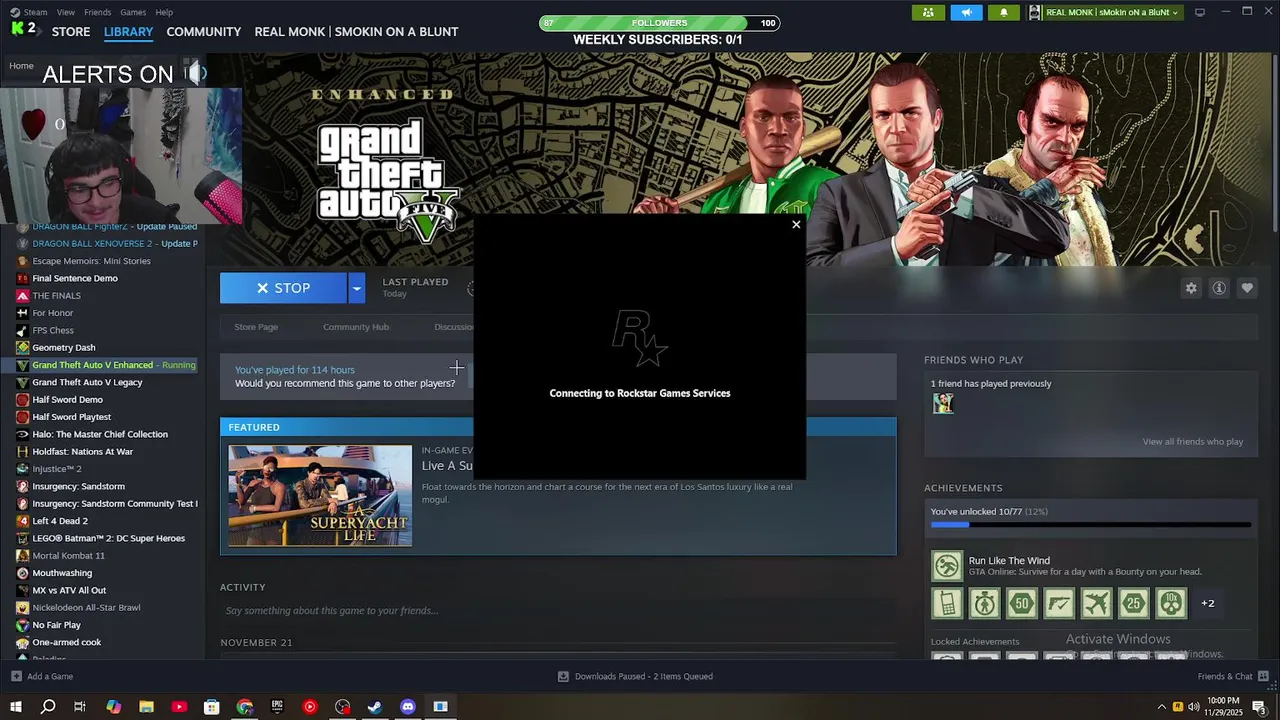1280x720 pixels.
Task: Expand the Stop button dropdown arrow
Action: coord(356,288)
